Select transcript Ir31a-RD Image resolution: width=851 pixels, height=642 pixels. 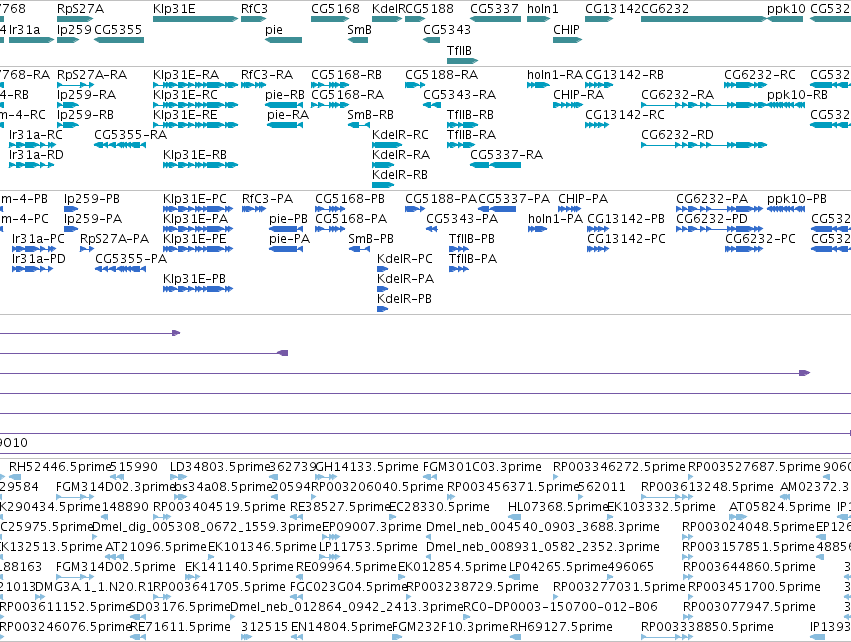click(x=31, y=166)
